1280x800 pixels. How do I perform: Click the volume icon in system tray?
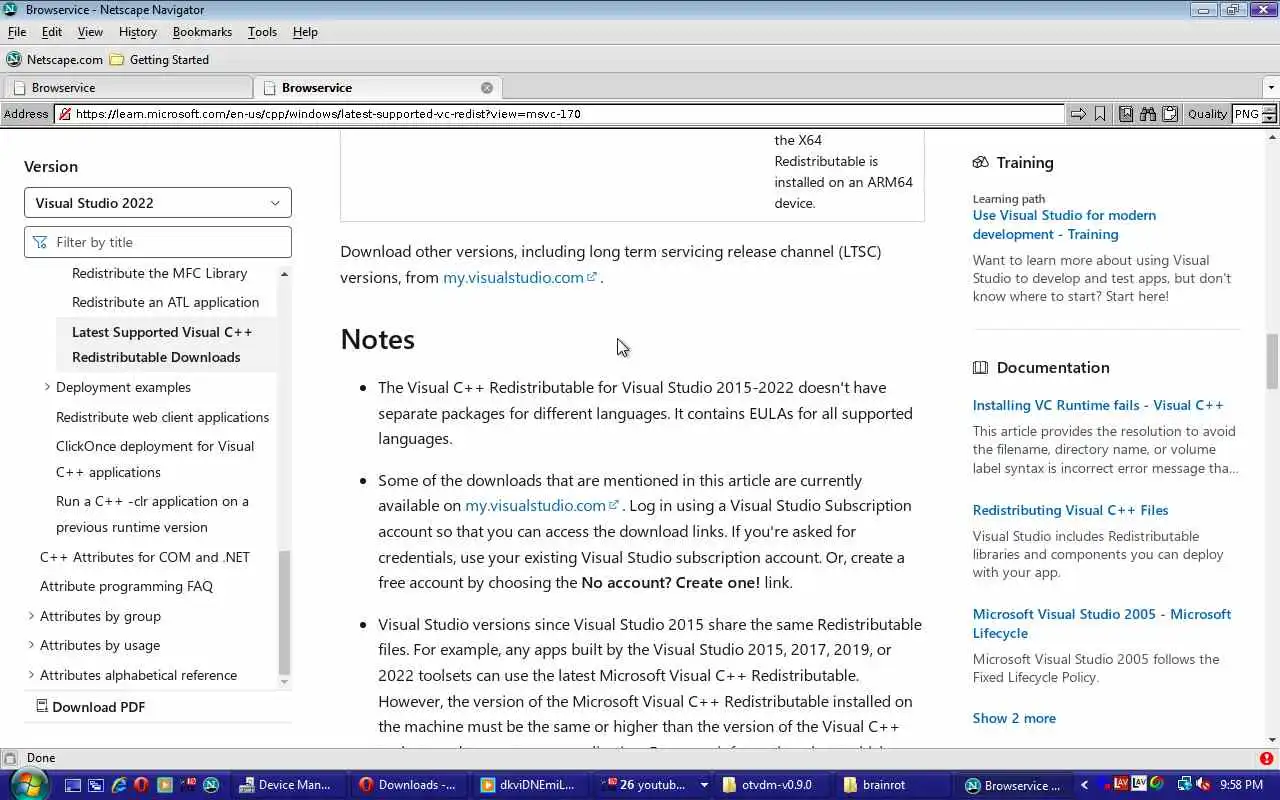(1204, 785)
